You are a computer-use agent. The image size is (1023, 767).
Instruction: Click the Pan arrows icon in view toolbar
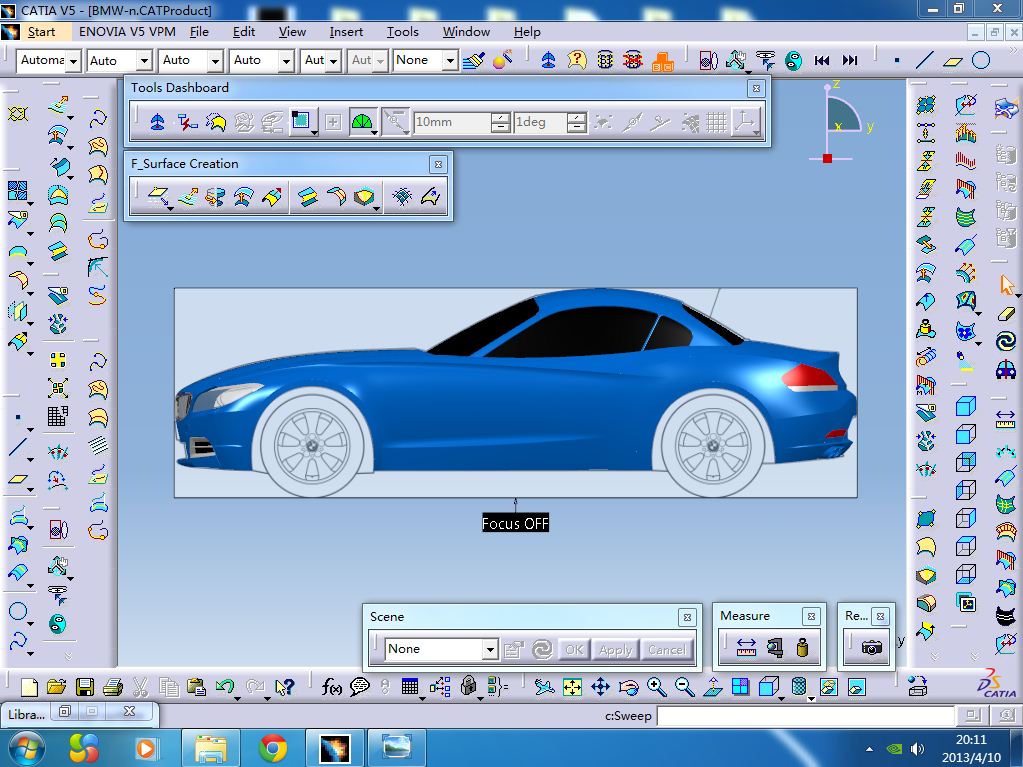600,687
